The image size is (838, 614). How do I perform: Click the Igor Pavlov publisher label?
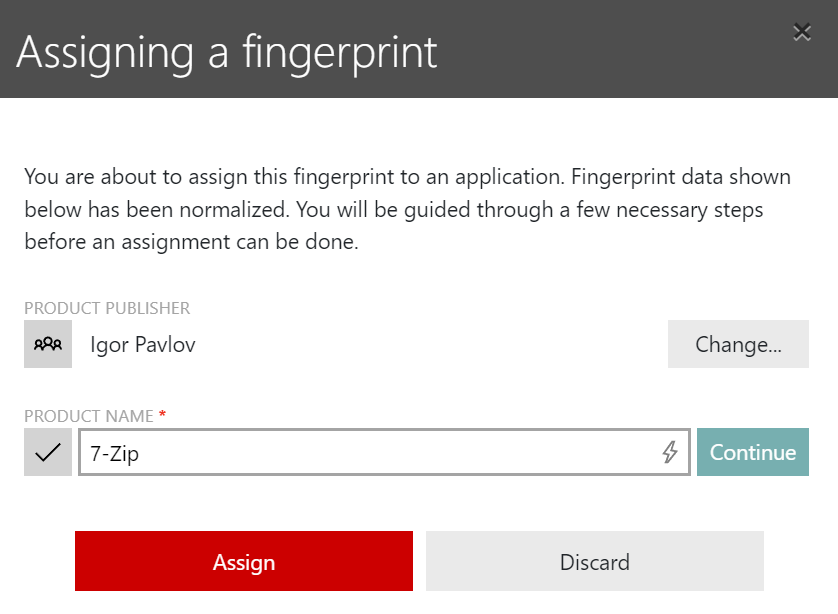coord(142,343)
